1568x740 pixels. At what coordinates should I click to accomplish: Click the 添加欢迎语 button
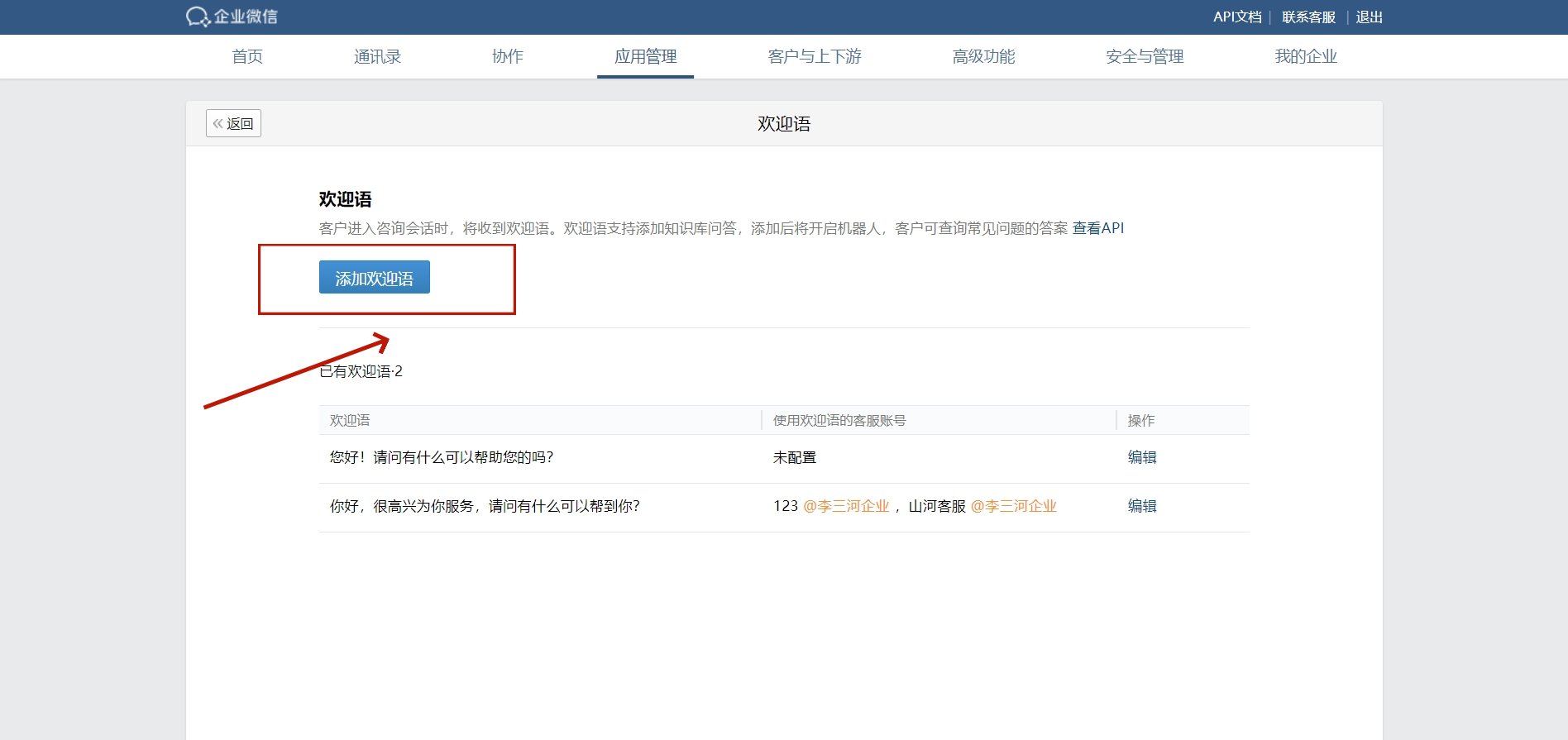[x=375, y=277]
